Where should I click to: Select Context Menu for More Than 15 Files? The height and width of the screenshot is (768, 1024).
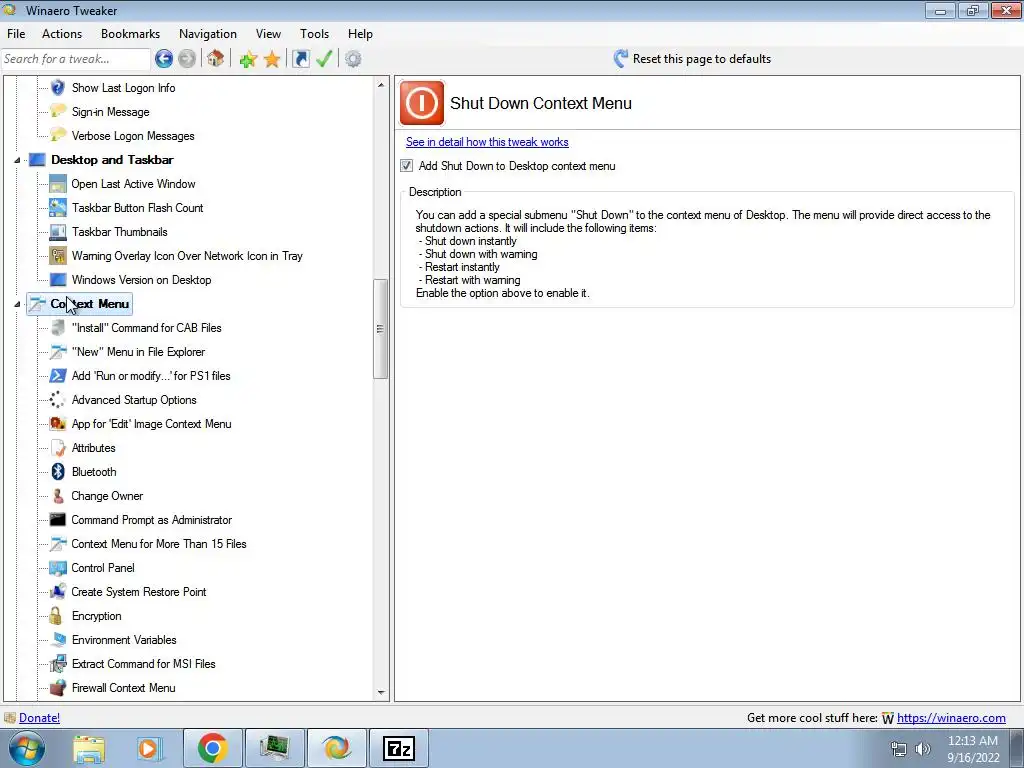[x=159, y=544]
